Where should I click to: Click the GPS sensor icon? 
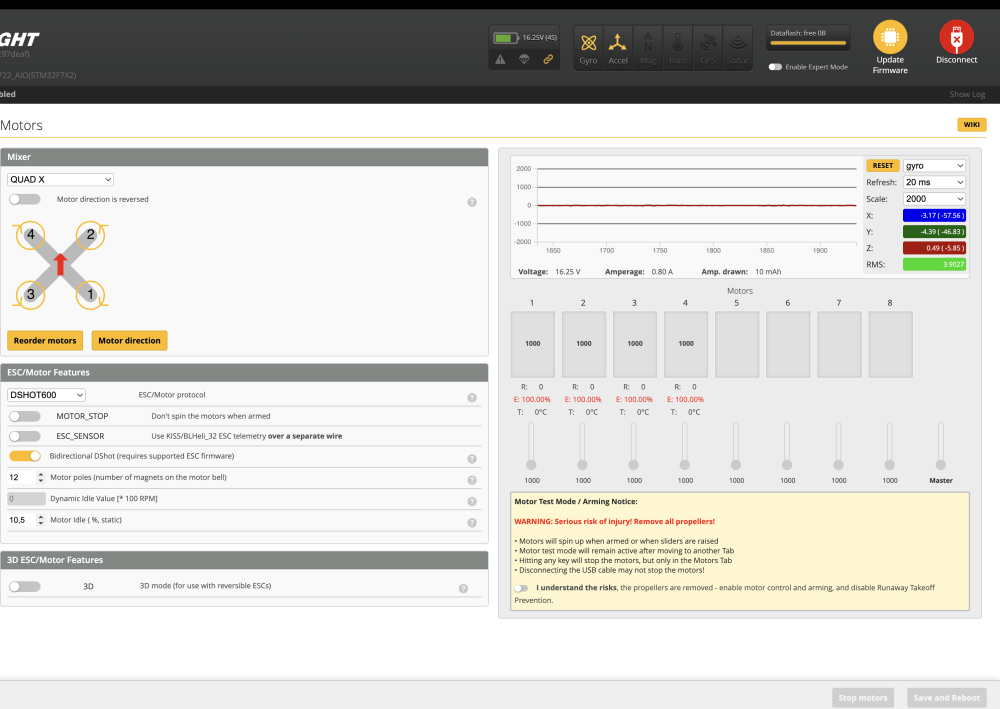pos(708,43)
